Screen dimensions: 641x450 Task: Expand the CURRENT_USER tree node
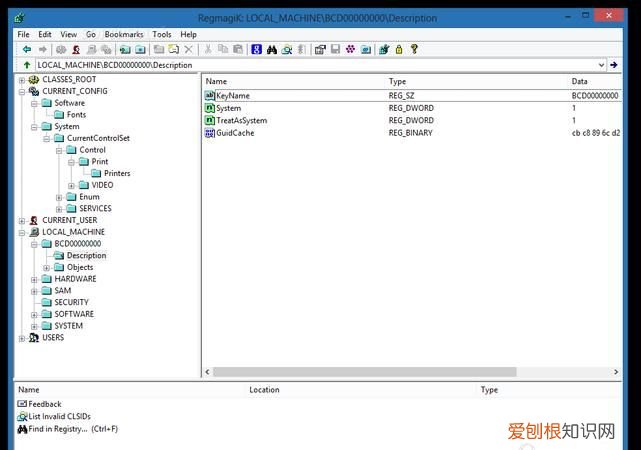coord(22,221)
